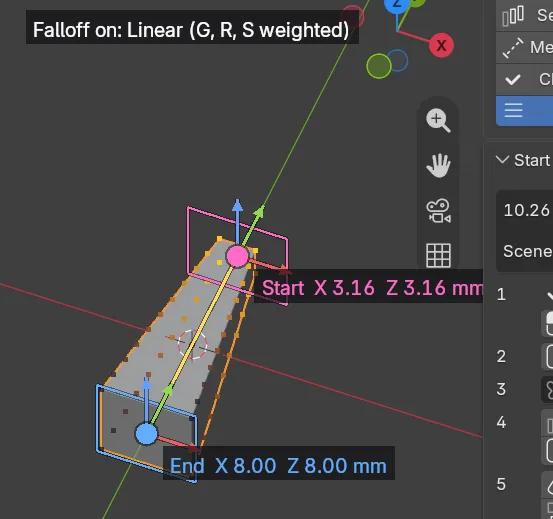
Task: Click the measure ruler icon in sidebar
Action: tap(513, 48)
